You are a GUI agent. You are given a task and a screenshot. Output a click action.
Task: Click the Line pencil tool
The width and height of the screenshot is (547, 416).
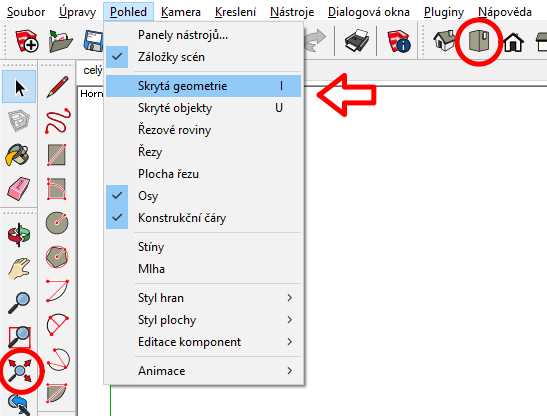click(x=57, y=87)
